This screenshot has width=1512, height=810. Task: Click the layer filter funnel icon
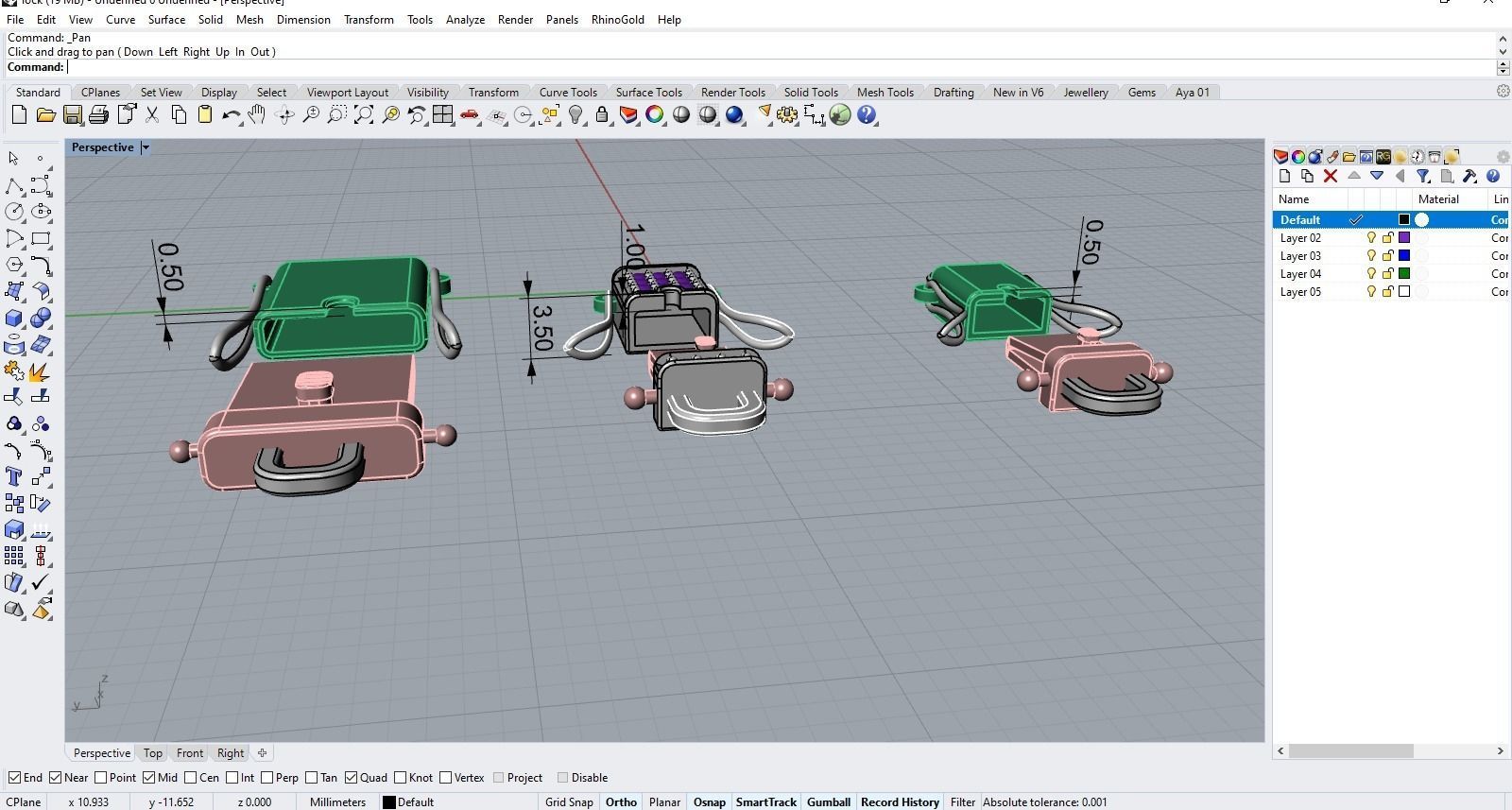coord(1423,176)
